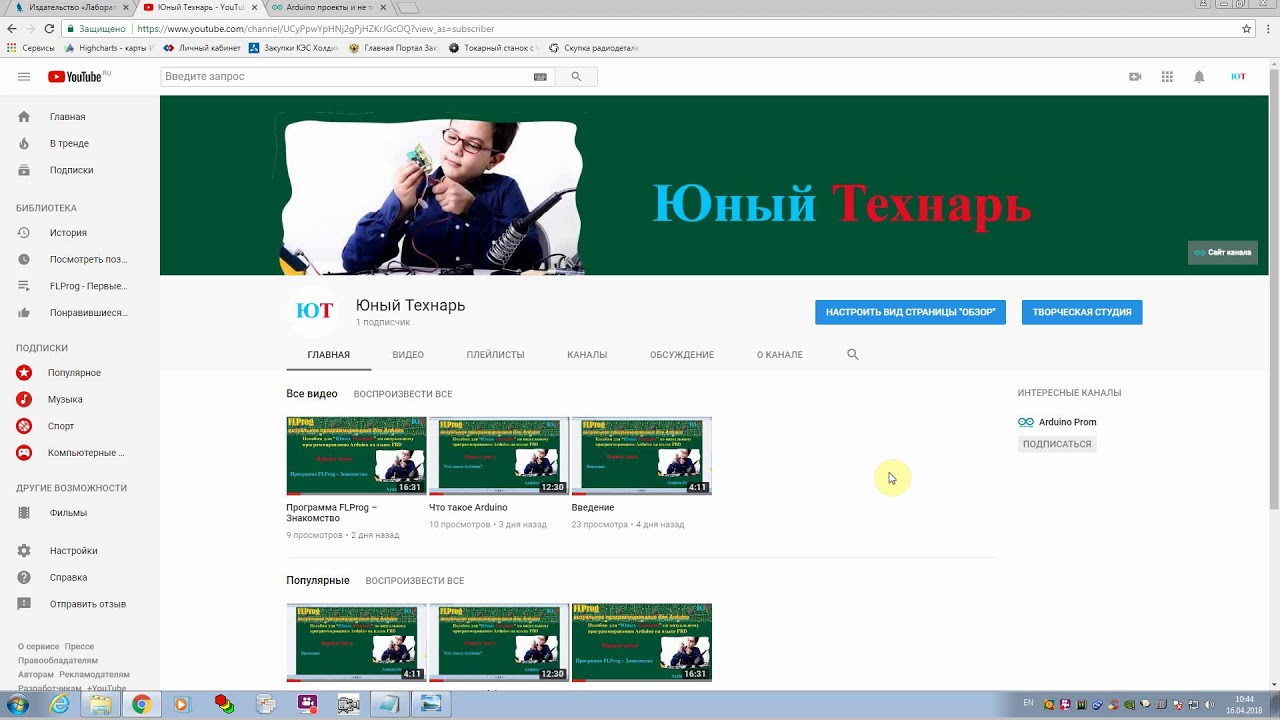The height and width of the screenshot is (720, 1280).
Task: Click the ЮТ channel avatar
Action: [314, 311]
